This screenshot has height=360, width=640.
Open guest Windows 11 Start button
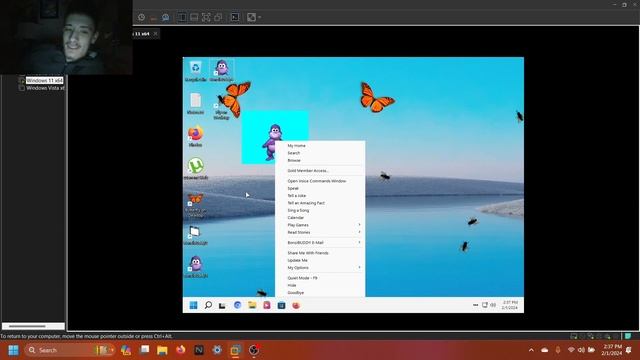pos(193,305)
